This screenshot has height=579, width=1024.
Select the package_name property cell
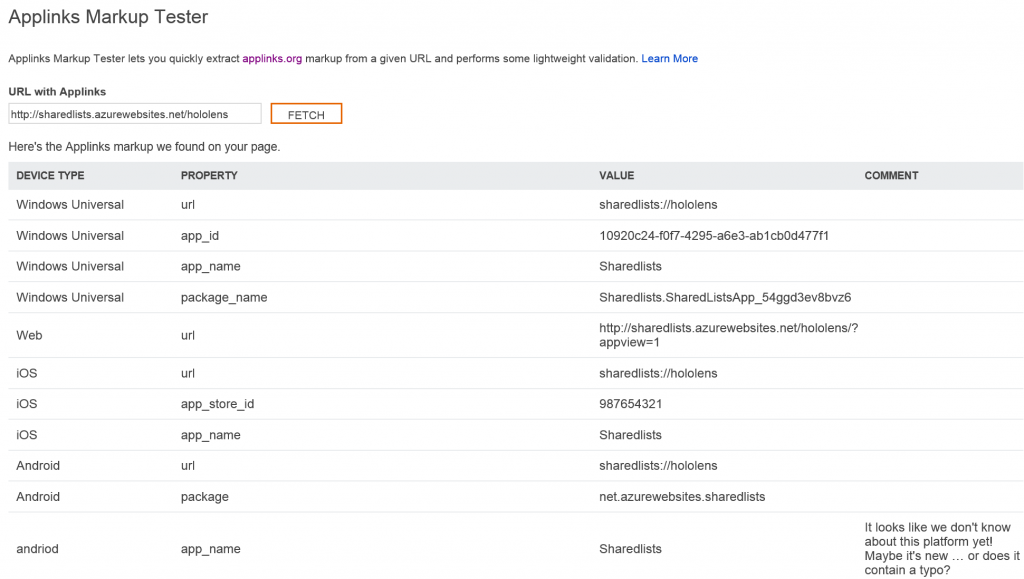click(223, 297)
